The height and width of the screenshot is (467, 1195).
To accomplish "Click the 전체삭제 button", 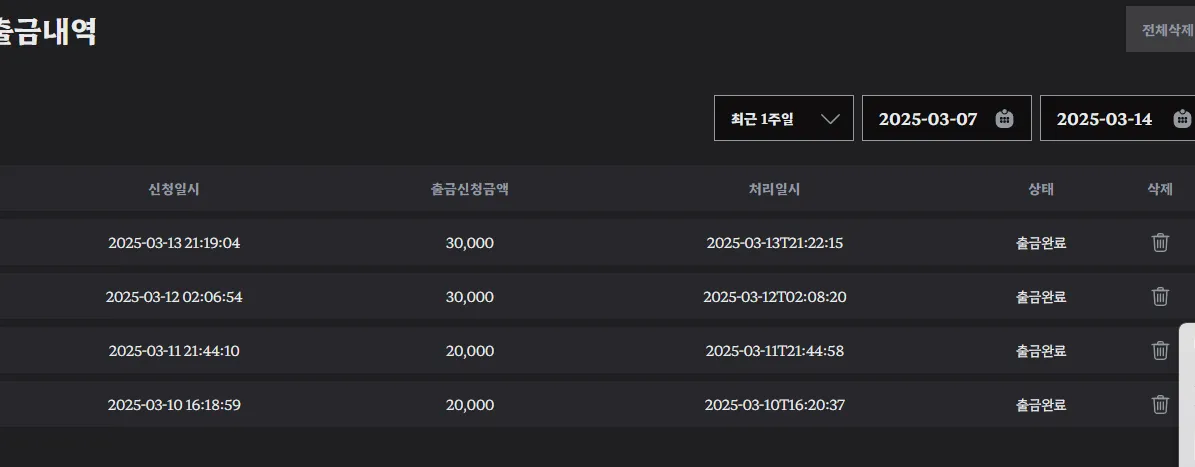I will tap(1161, 30).
